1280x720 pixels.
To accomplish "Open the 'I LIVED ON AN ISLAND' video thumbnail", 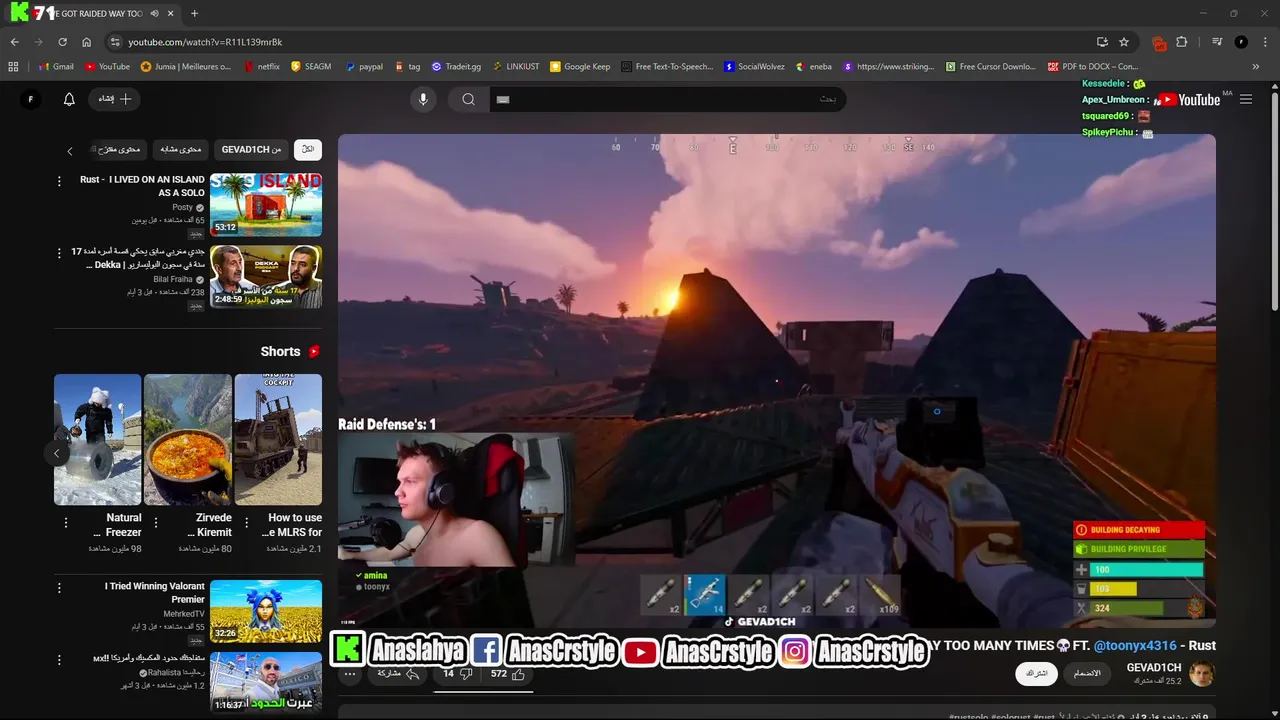I will [x=266, y=204].
